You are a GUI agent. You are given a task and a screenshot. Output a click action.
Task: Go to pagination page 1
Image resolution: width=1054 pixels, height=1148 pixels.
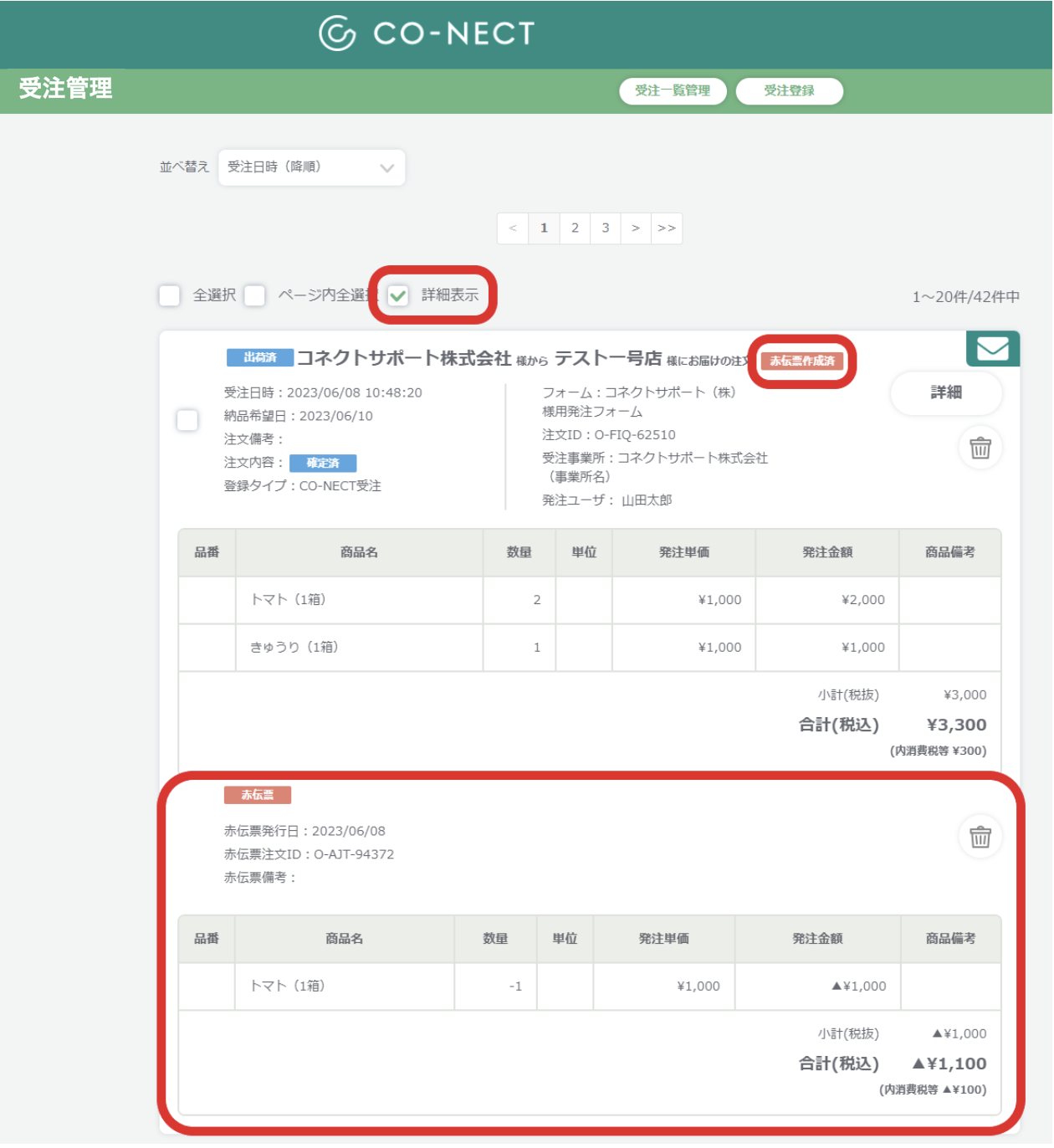[544, 228]
